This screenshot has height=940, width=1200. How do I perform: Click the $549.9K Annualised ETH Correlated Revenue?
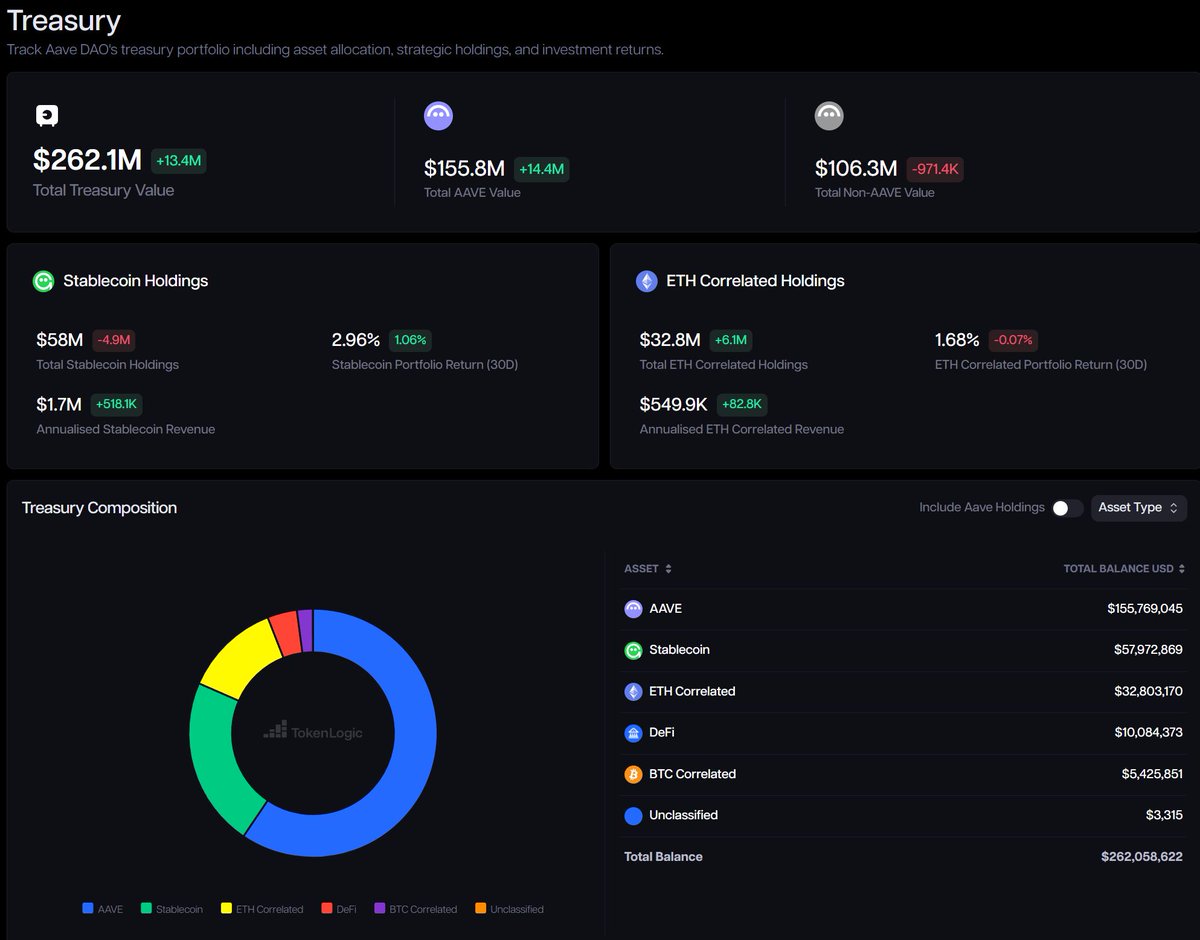[674, 404]
